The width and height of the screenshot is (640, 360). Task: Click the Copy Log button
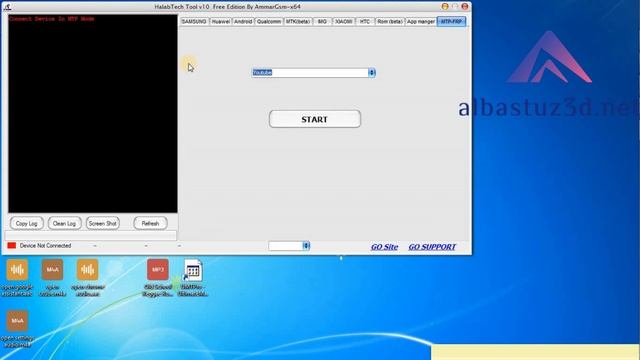point(27,223)
